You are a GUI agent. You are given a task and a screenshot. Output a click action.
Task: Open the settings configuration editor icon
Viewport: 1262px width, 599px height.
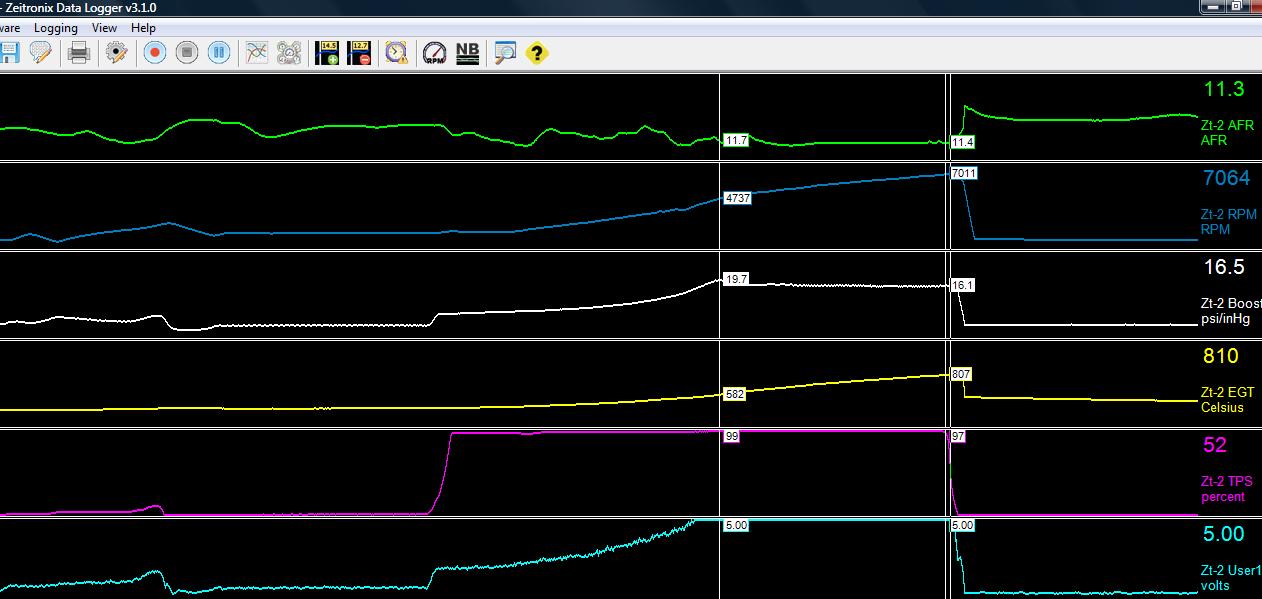118,53
